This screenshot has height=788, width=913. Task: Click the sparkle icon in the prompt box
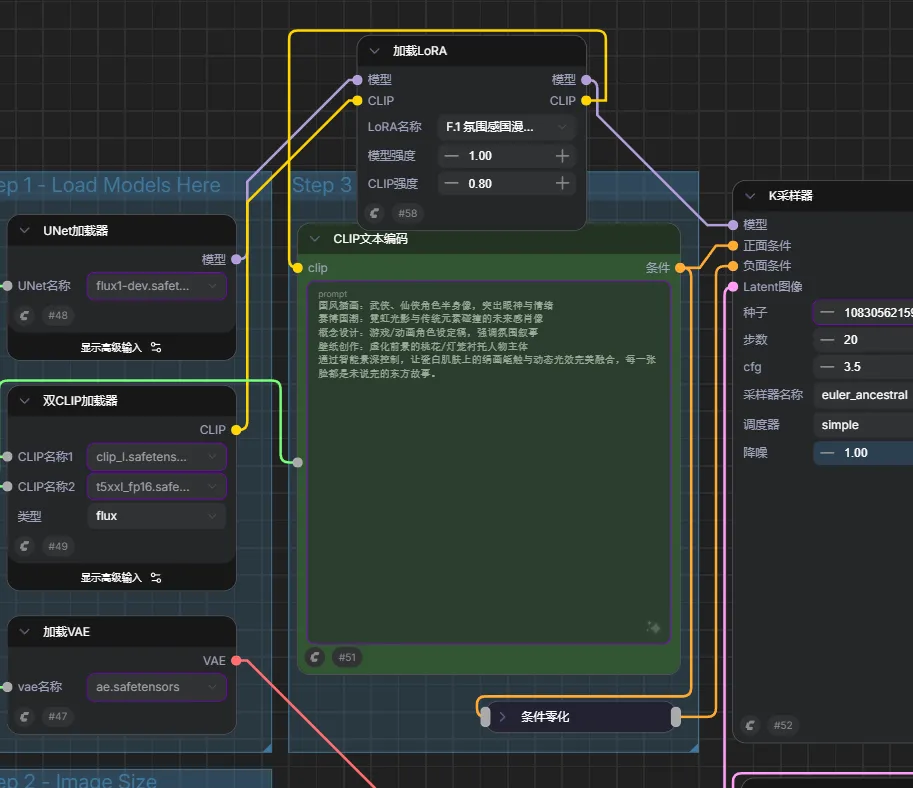pyautogui.click(x=653, y=627)
